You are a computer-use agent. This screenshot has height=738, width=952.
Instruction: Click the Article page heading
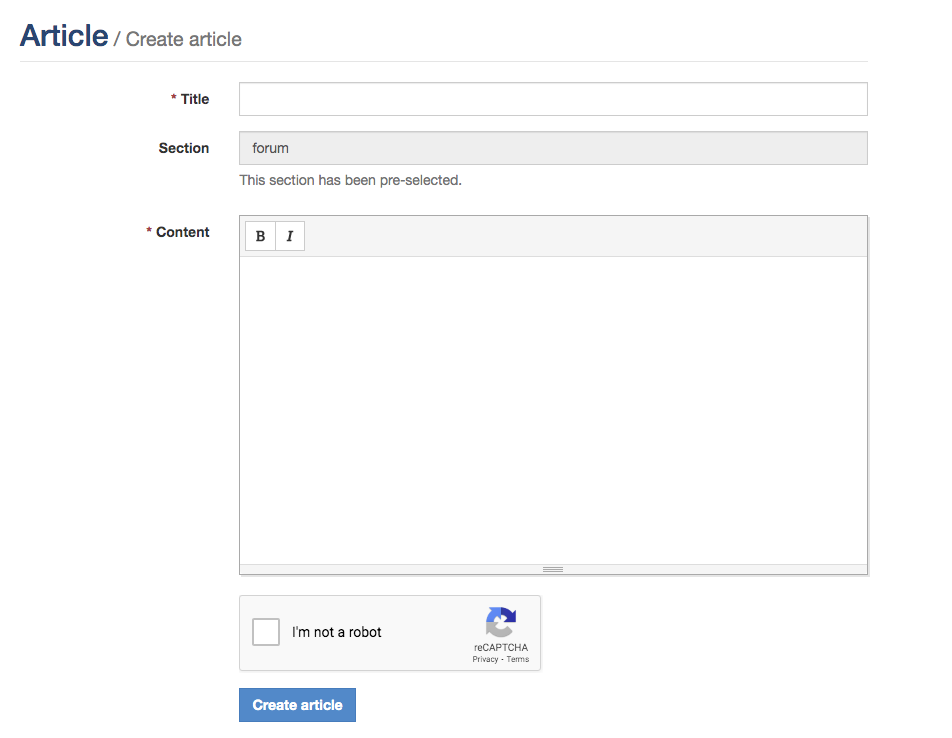click(x=64, y=36)
